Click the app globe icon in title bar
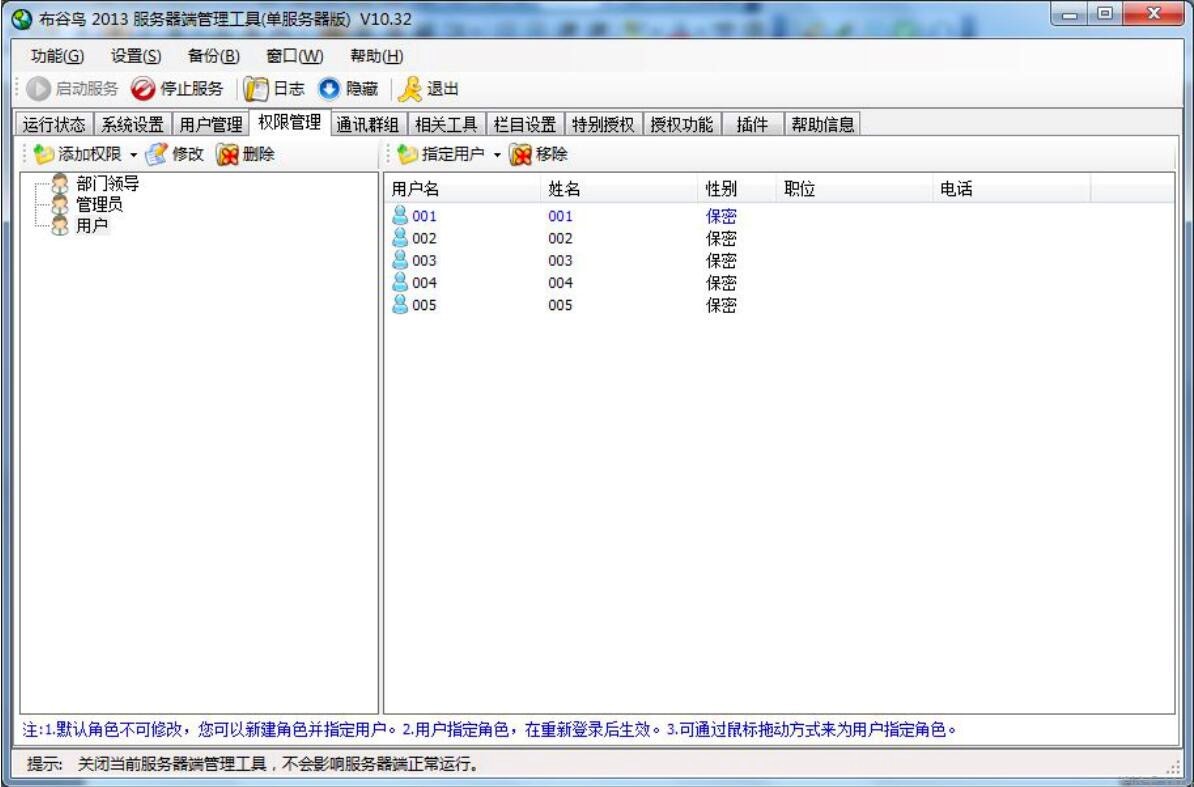This screenshot has width=1194, height=787. click(22, 19)
